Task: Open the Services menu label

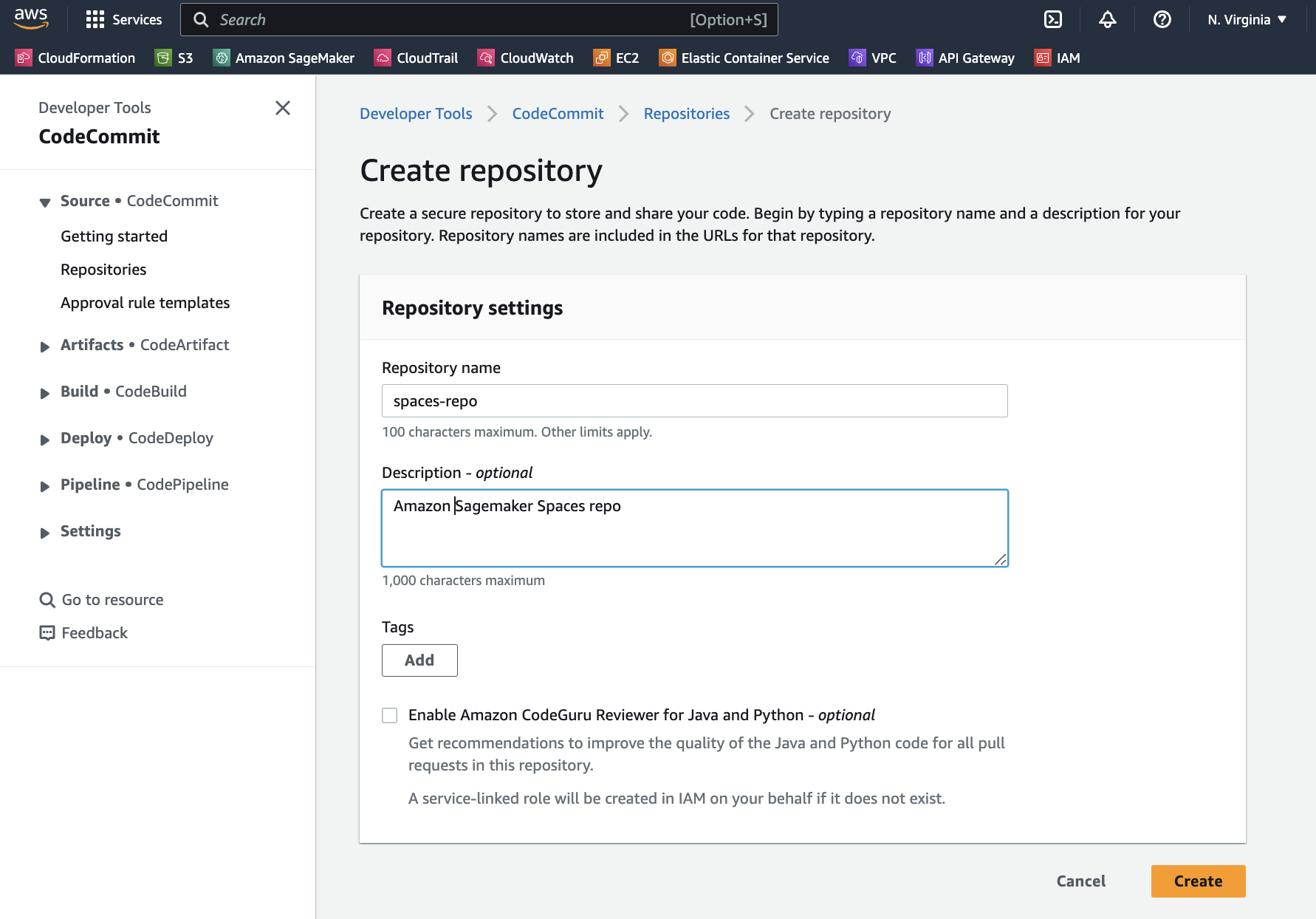Action: coord(137,20)
